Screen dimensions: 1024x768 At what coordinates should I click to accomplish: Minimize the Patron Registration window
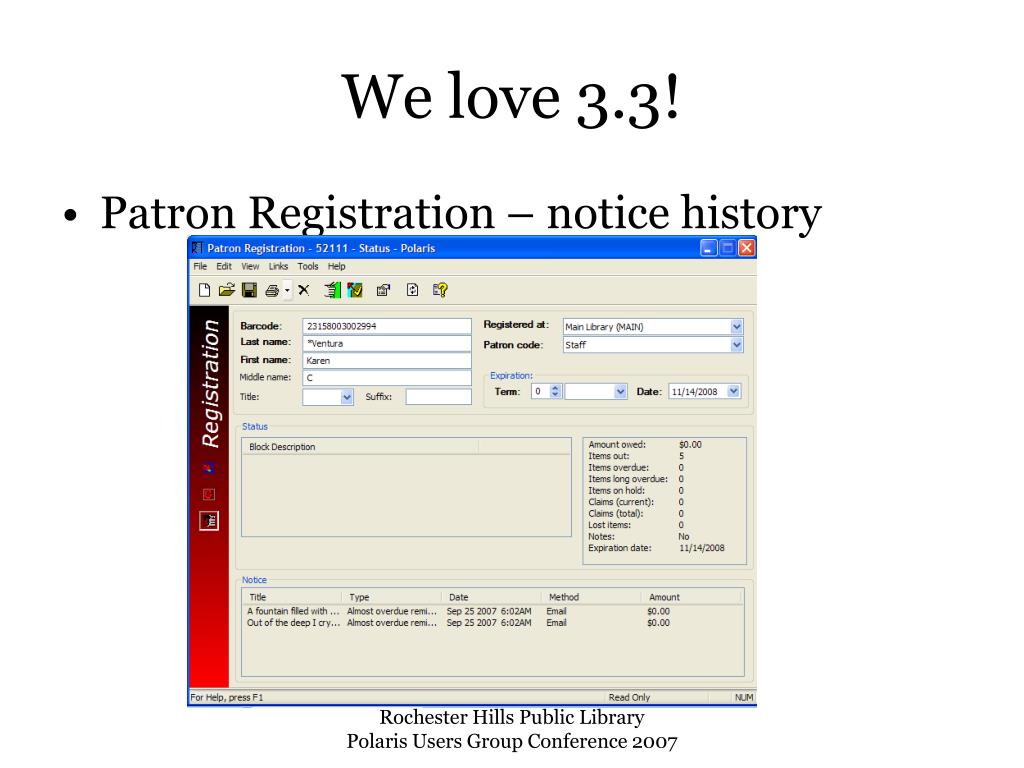(709, 248)
